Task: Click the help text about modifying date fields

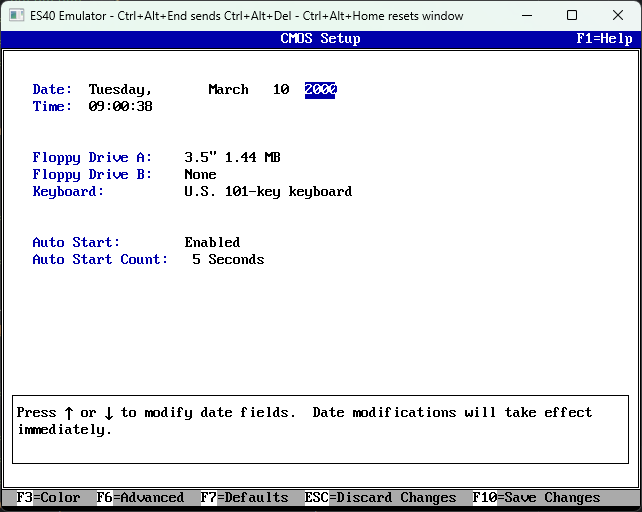Action: coord(304,421)
